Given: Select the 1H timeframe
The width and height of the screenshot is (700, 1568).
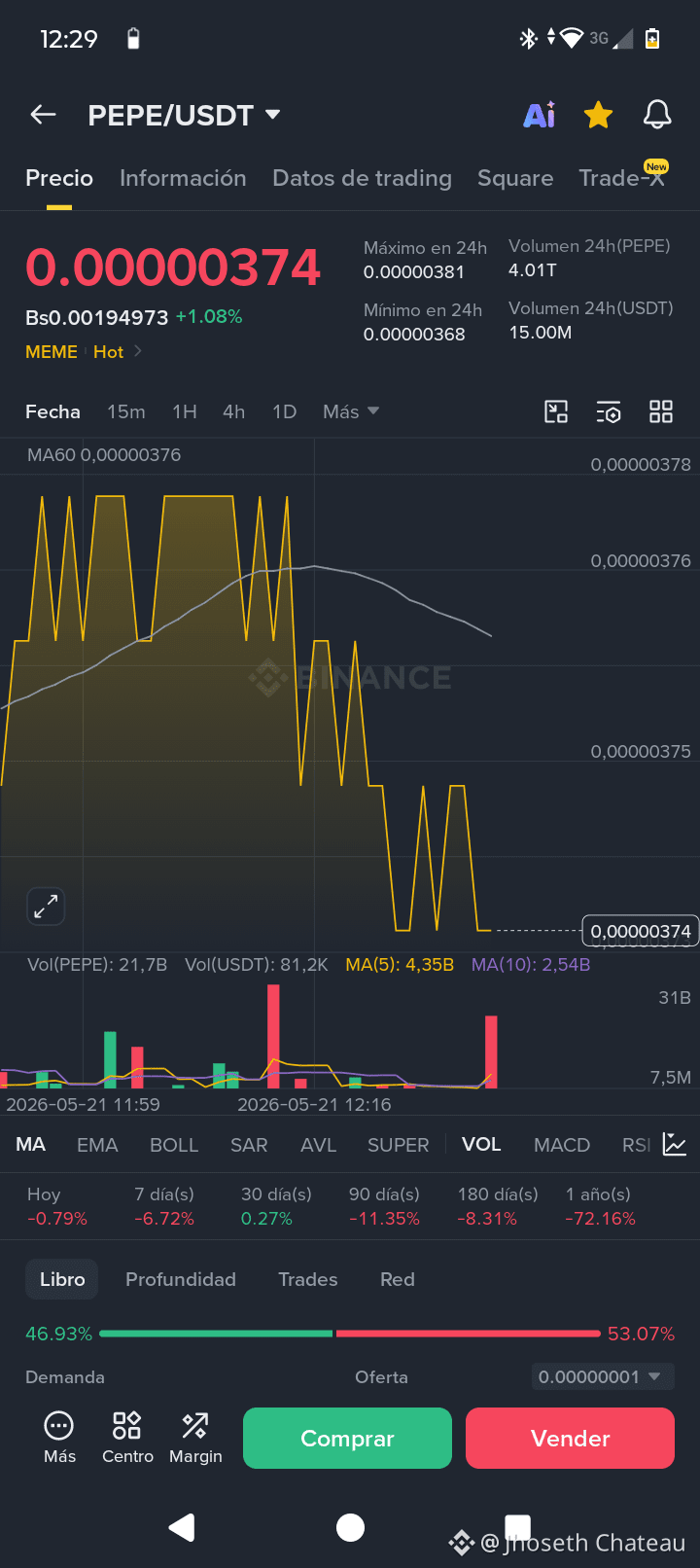Looking at the screenshot, I should (185, 411).
